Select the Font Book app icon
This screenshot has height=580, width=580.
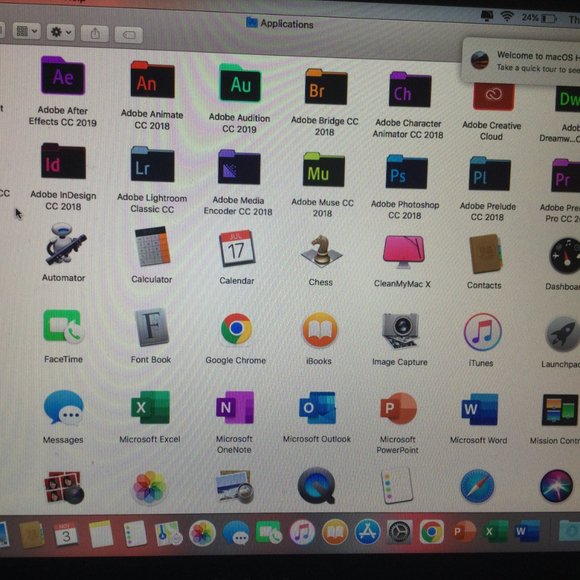pyautogui.click(x=151, y=327)
